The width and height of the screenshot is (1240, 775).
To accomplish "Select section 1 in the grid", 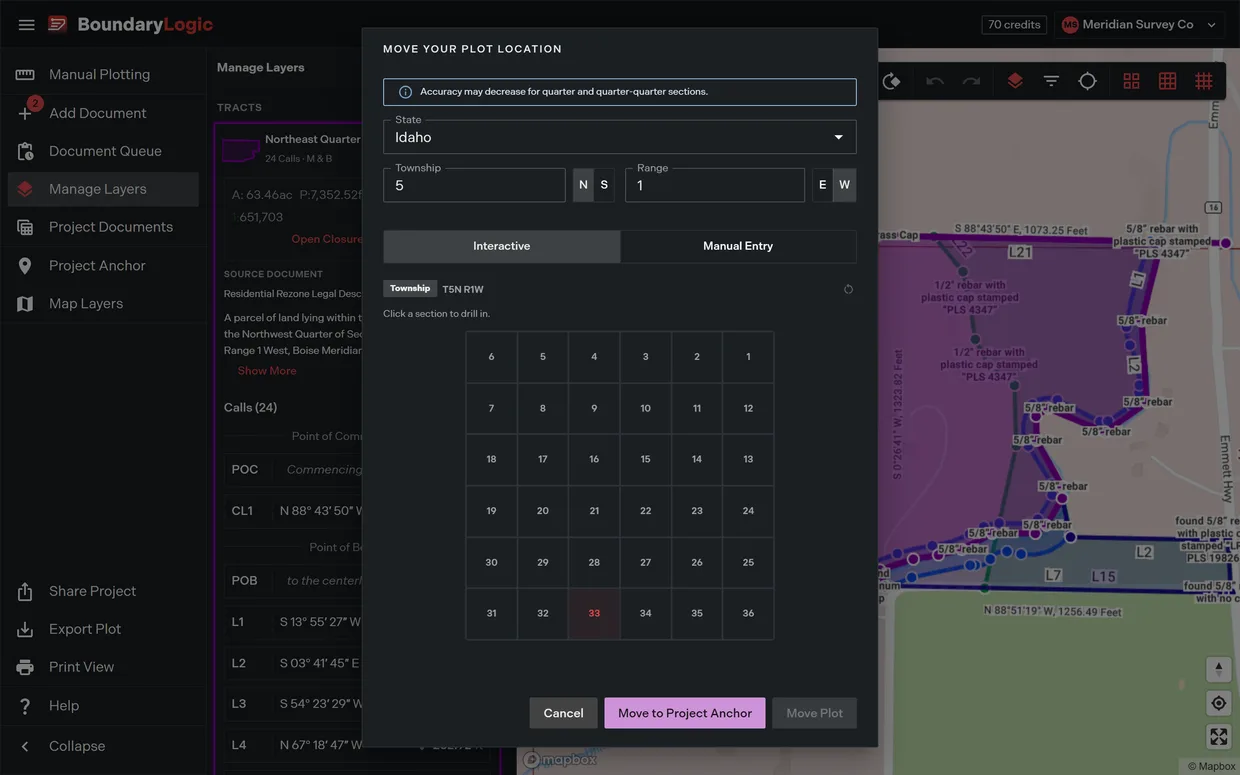I will [748, 357].
